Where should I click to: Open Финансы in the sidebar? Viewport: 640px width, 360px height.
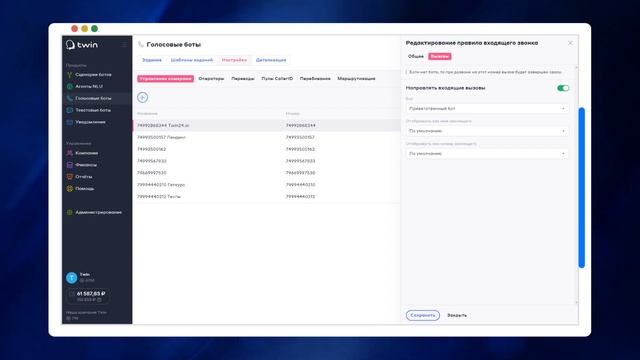pyautogui.click(x=86, y=165)
